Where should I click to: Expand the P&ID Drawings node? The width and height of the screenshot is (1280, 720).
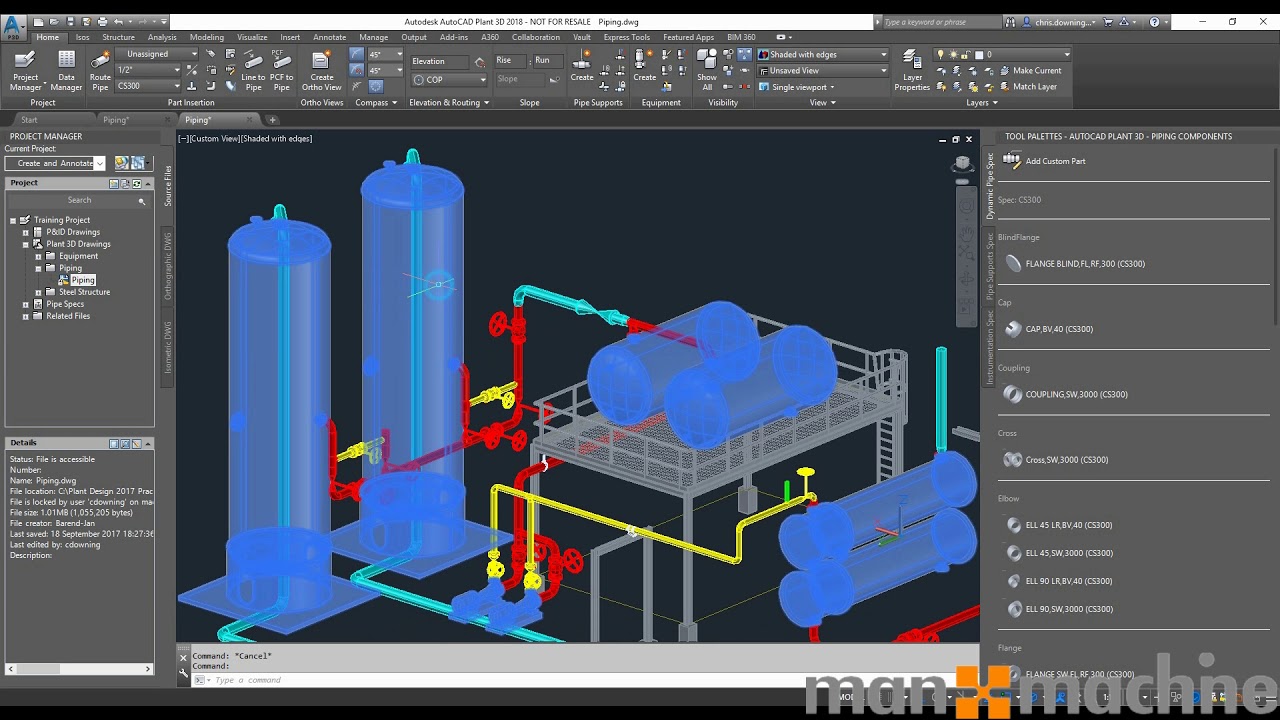(26, 232)
